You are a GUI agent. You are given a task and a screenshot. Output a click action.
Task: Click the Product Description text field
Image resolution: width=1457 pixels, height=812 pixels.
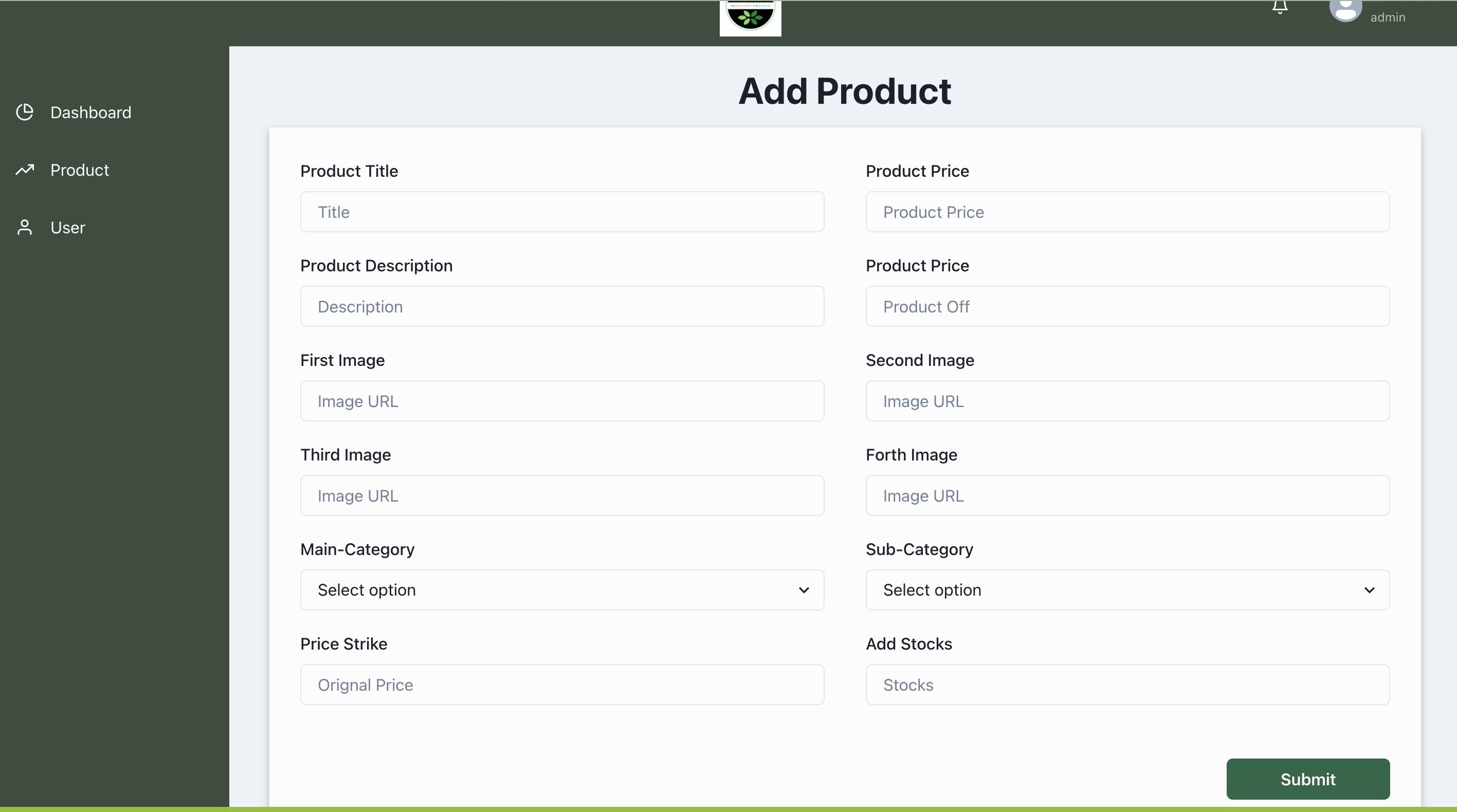point(562,306)
